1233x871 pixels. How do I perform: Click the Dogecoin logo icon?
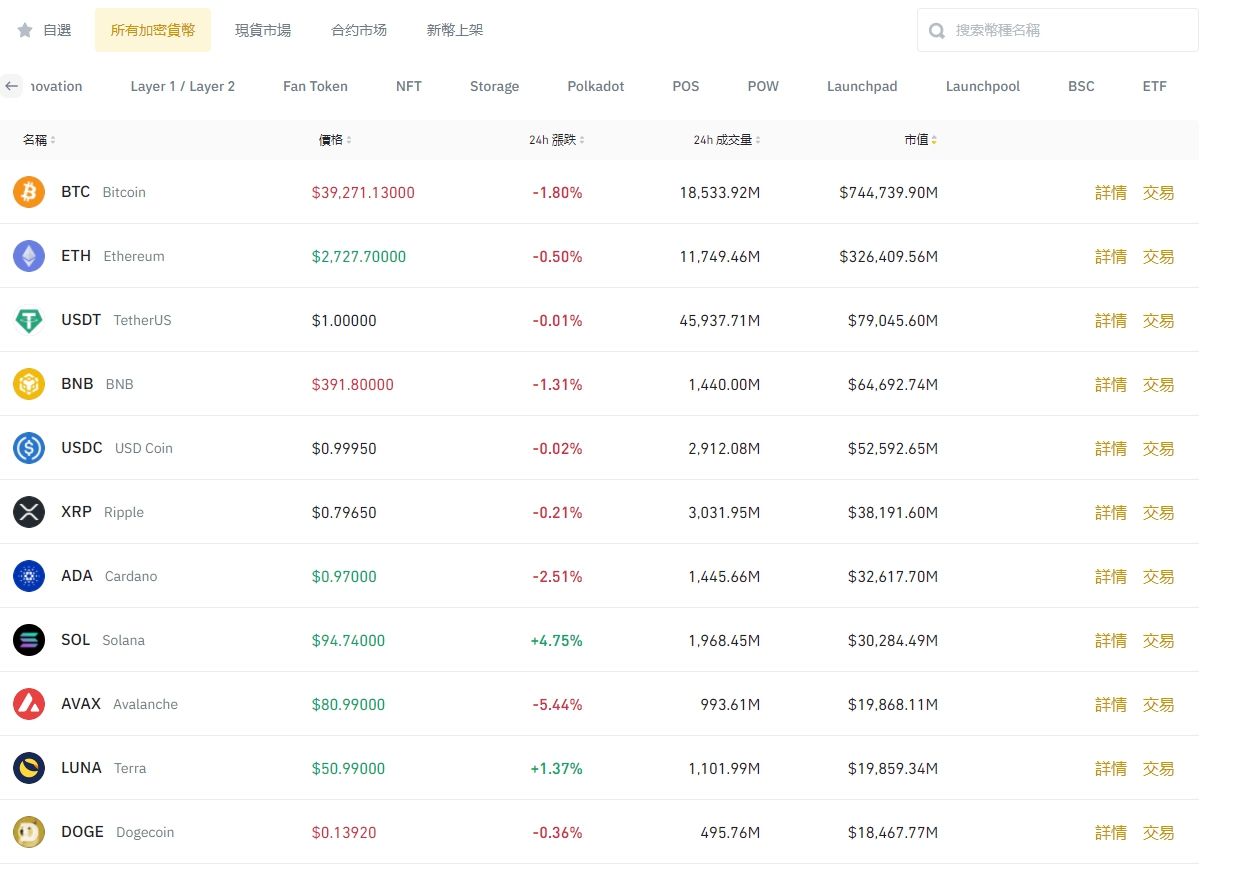29,832
